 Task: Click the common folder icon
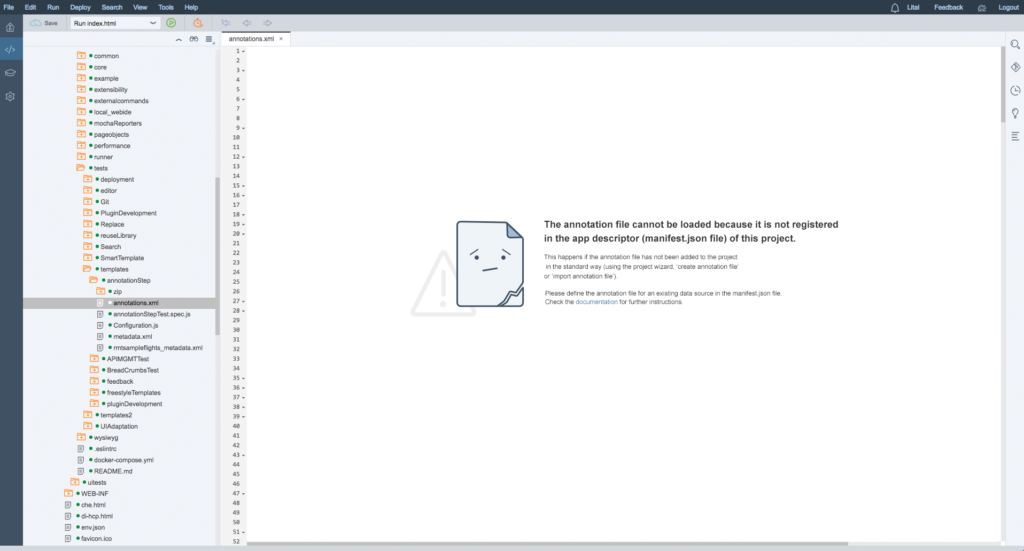(81, 55)
